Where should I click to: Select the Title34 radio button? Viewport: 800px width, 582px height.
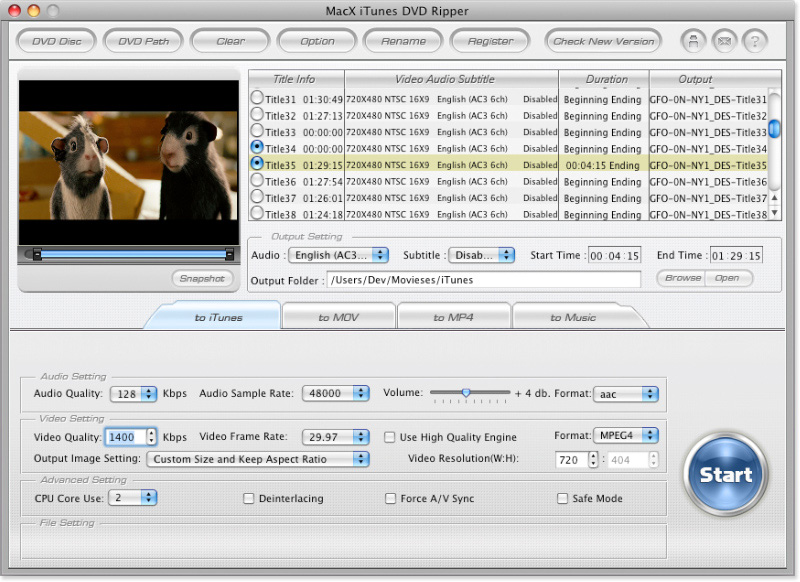tap(257, 147)
